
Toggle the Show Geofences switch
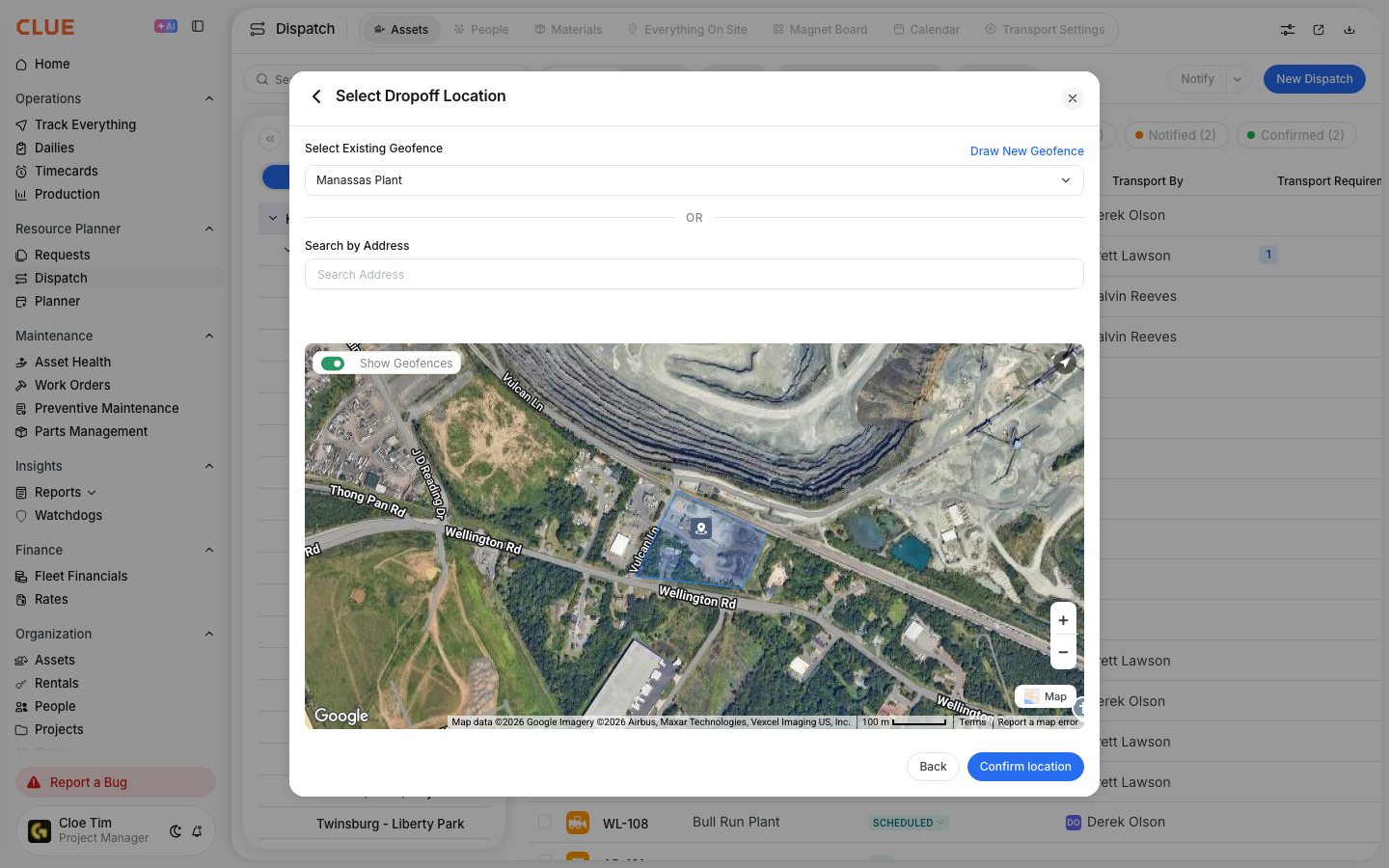[x=333, y=364]
